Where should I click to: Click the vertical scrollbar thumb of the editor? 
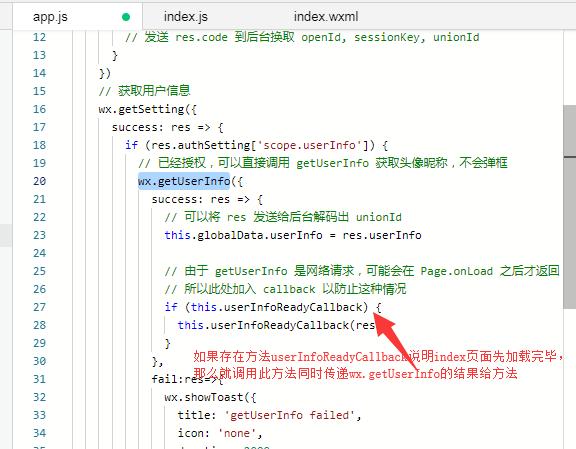[x=569, y=207]
